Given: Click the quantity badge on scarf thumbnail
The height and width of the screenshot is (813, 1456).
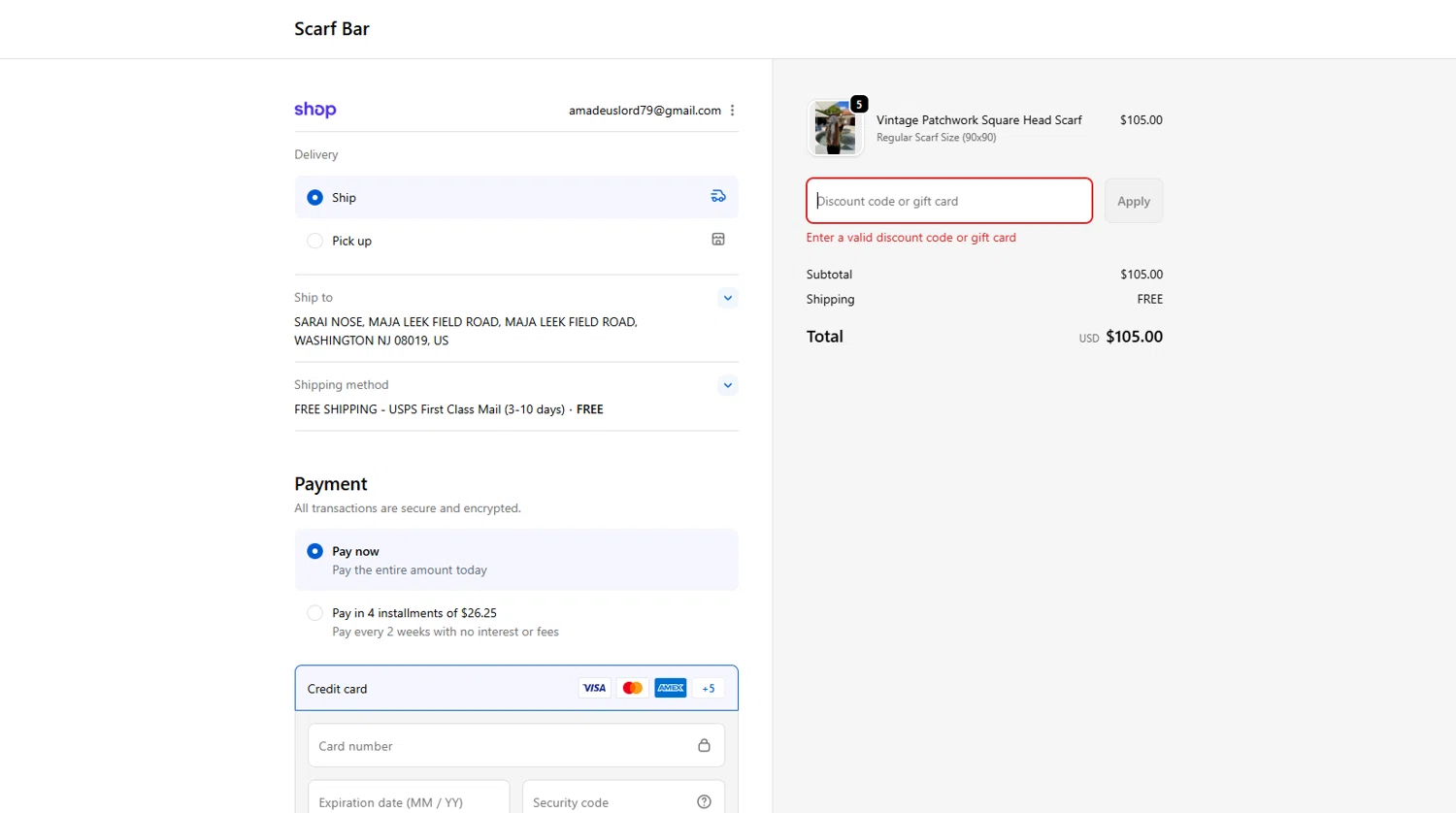Looking at the screenshot, I should point(859,104).
